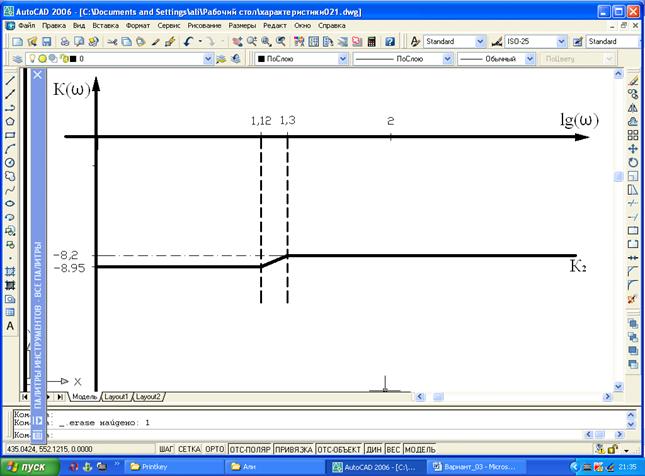Pick the Rectangle tool in draw toolbar

click(10, 134)
